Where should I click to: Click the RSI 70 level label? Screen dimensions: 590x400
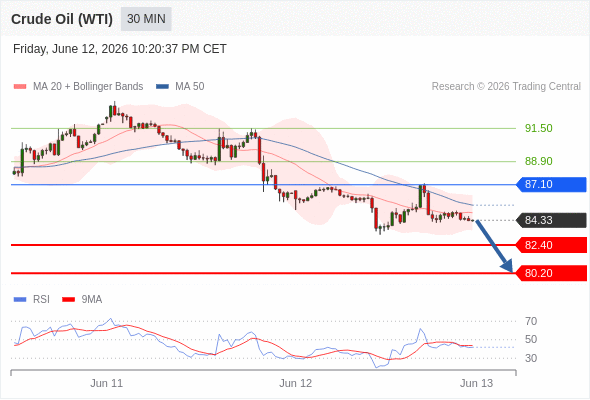tap(531, 321)
